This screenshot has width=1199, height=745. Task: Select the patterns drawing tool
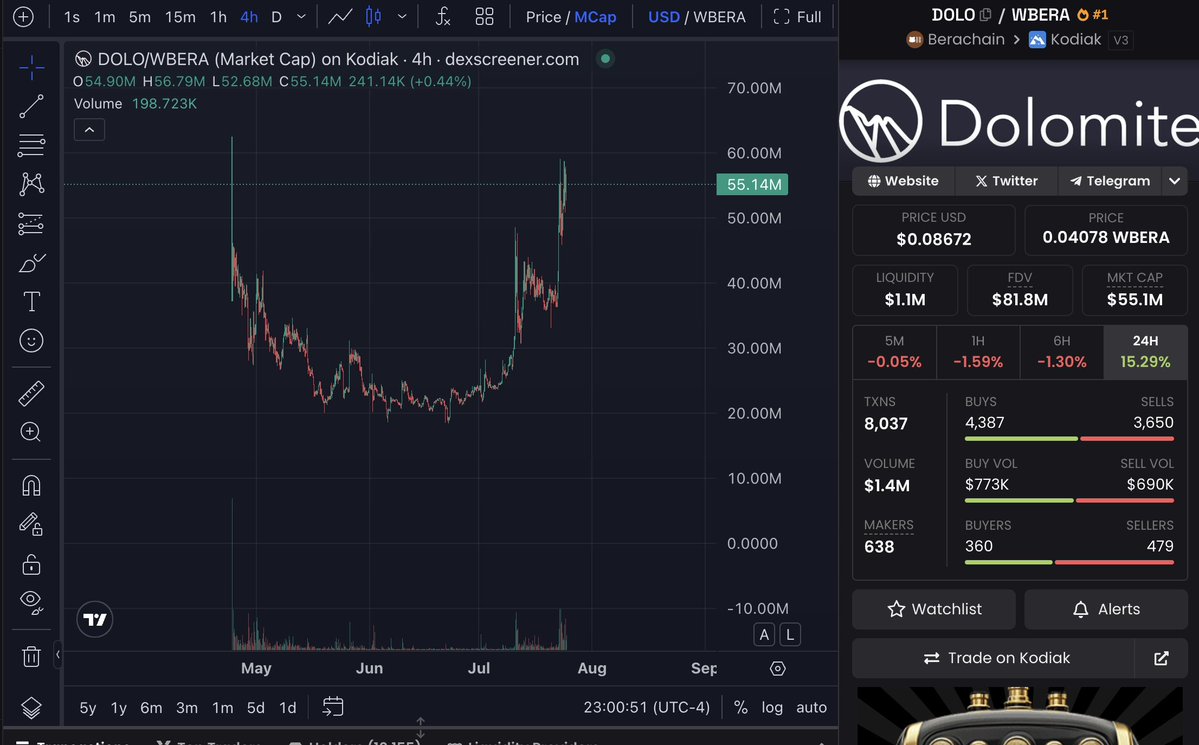[31, 184]
